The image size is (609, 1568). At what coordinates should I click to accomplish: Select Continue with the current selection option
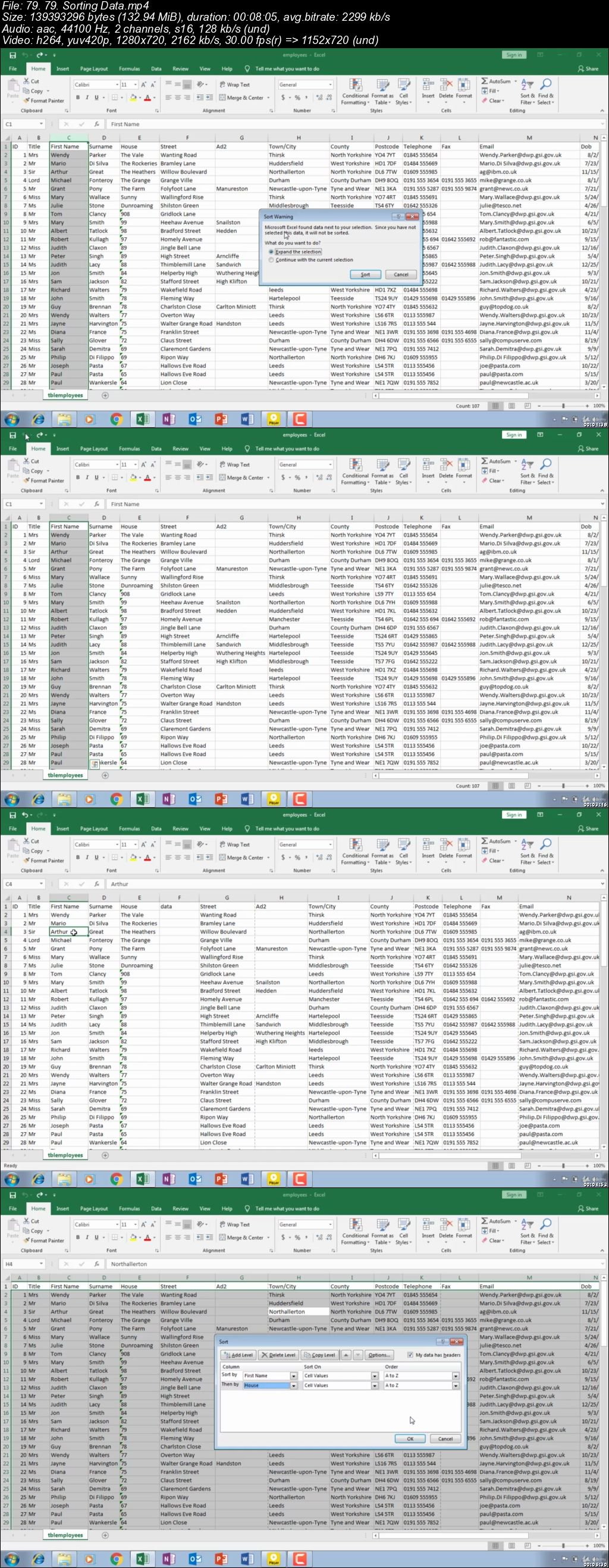point(311,260)
